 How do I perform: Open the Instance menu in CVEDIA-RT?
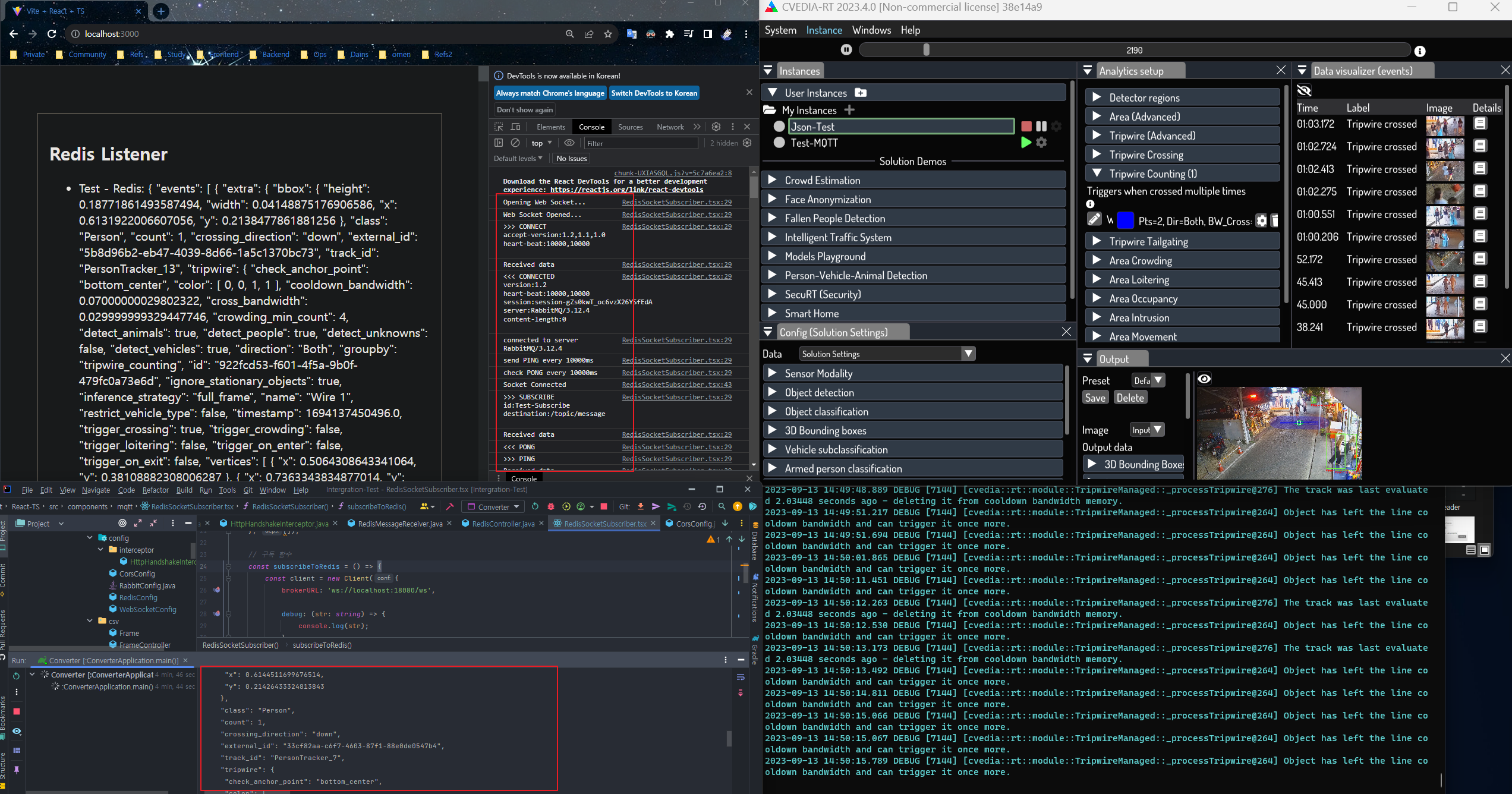pyautogui.click(x=824, y=30)
